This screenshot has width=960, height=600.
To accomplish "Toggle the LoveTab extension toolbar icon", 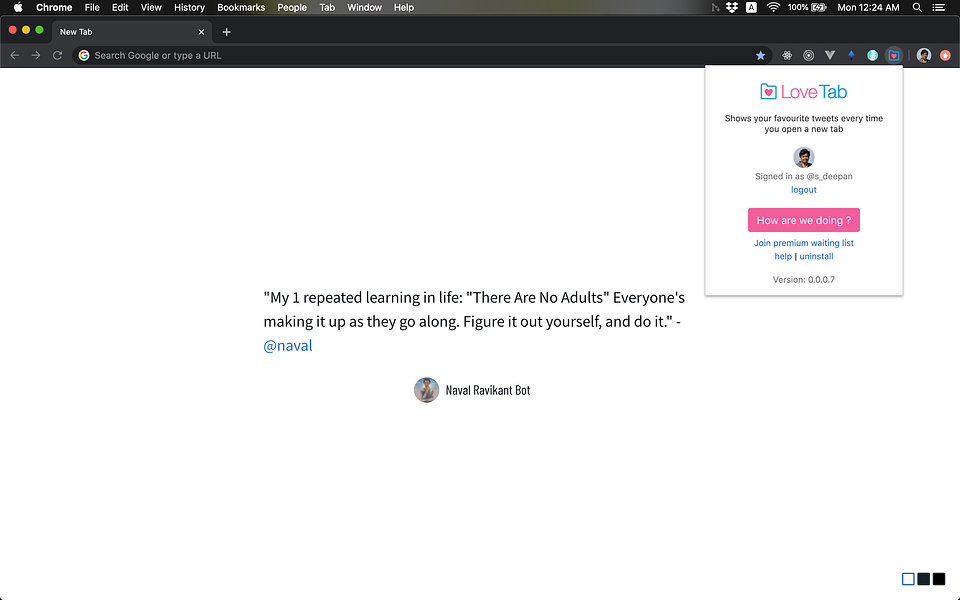I will point(894,56).
